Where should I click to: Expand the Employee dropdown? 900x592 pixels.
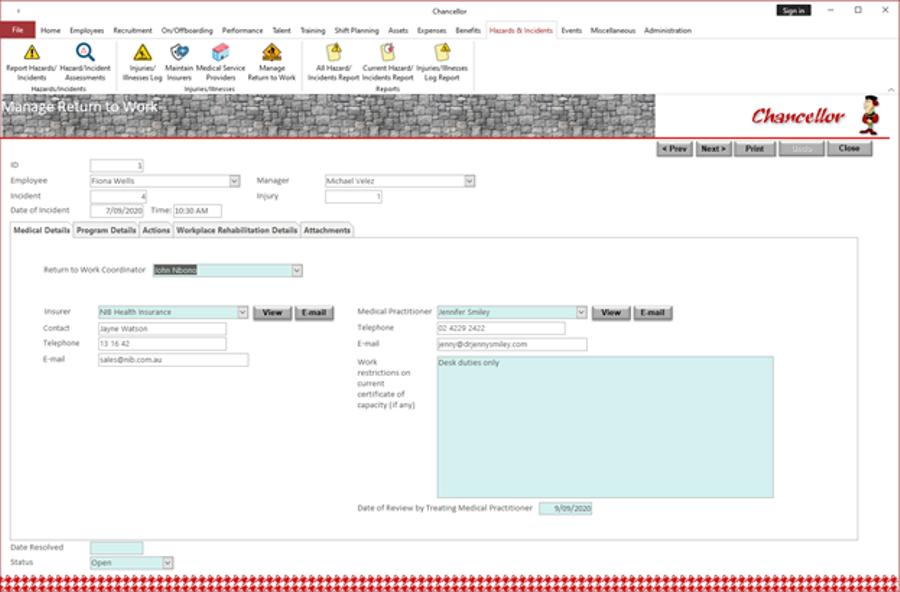click(234, 181)
